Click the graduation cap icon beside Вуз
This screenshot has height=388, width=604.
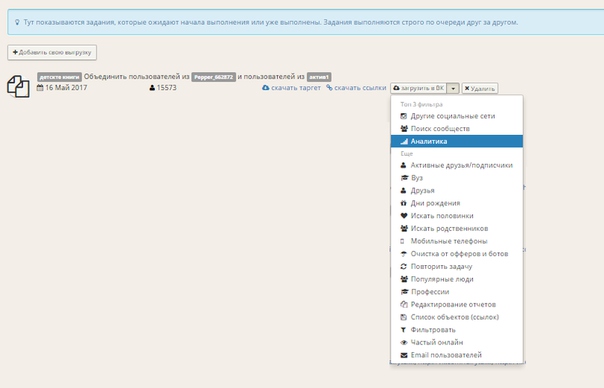(x=404, y=178)
